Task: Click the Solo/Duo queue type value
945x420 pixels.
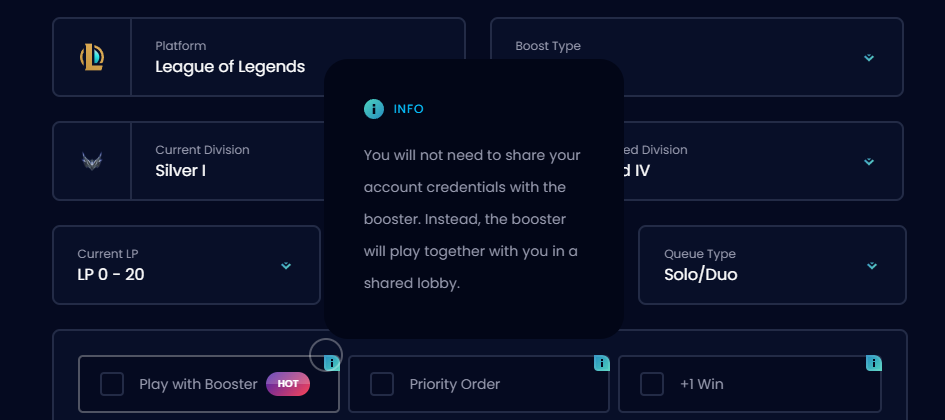Action: pyautogui.click(x=700, y=274)
